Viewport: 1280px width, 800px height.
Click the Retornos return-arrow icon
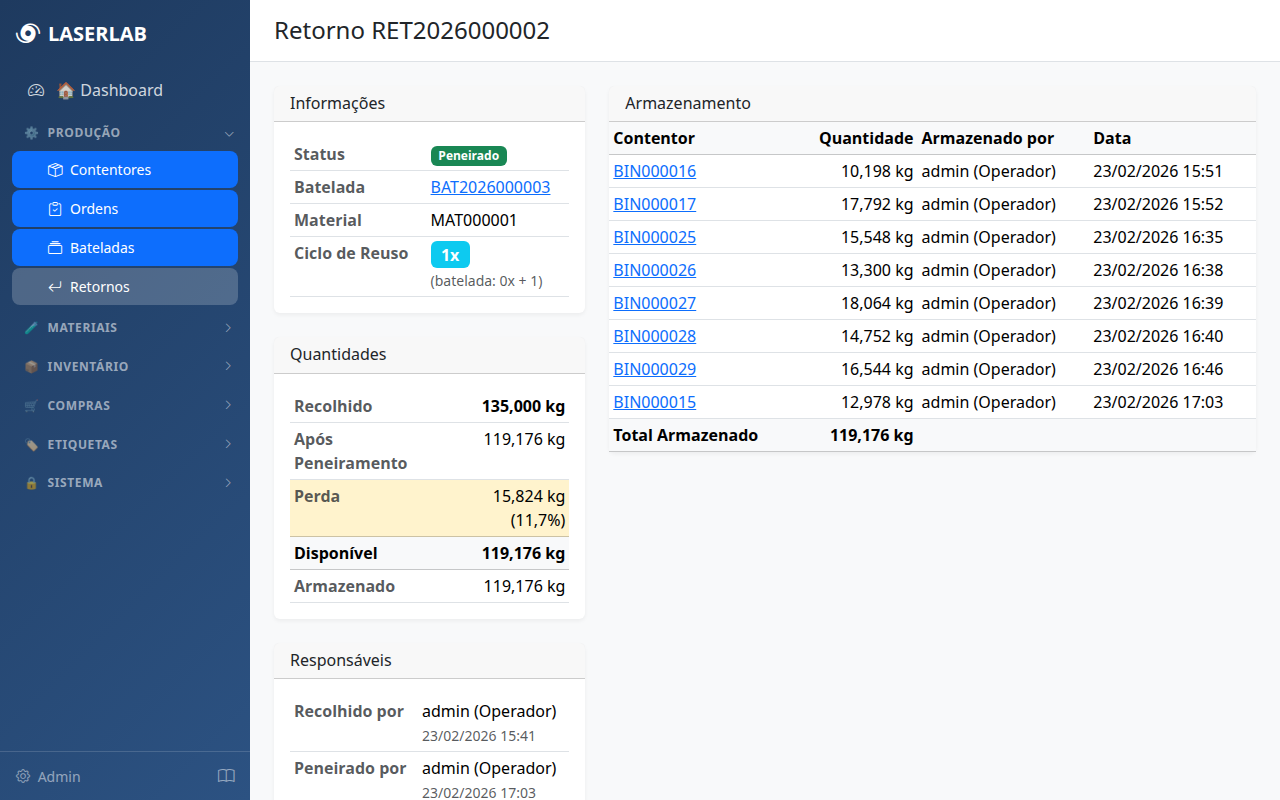55,287
